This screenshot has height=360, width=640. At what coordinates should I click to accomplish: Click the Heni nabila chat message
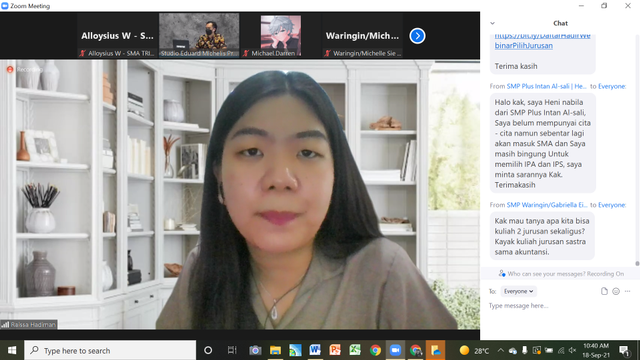point(542,143)
